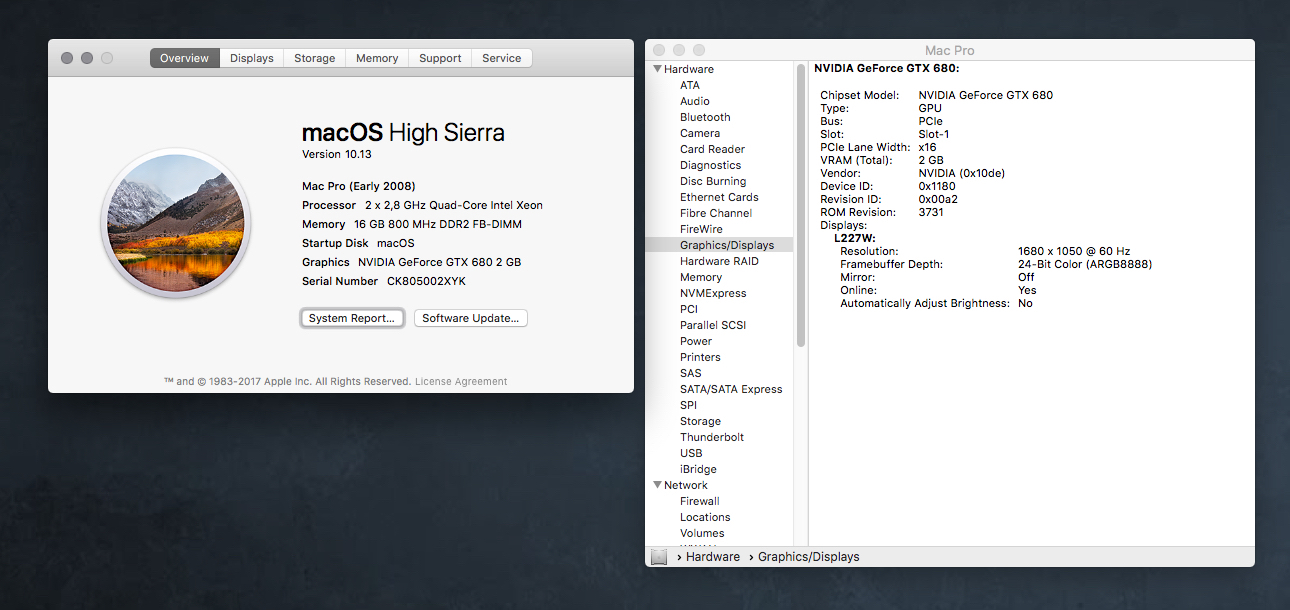This screenshot has height=610, width=1290.
Task: Select FireWire in the sidebar
Action: (701, 229)
